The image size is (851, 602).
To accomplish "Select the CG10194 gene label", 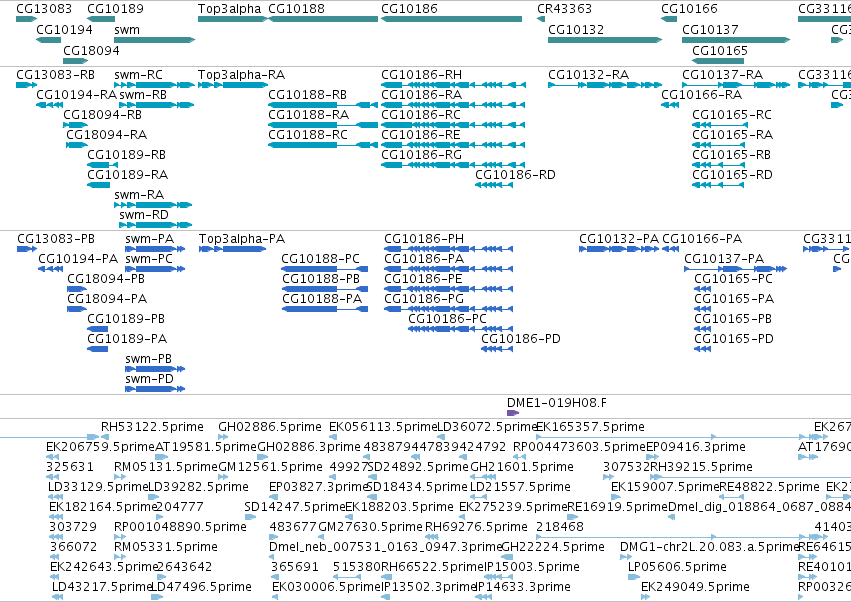I will [x=64, y=29].
